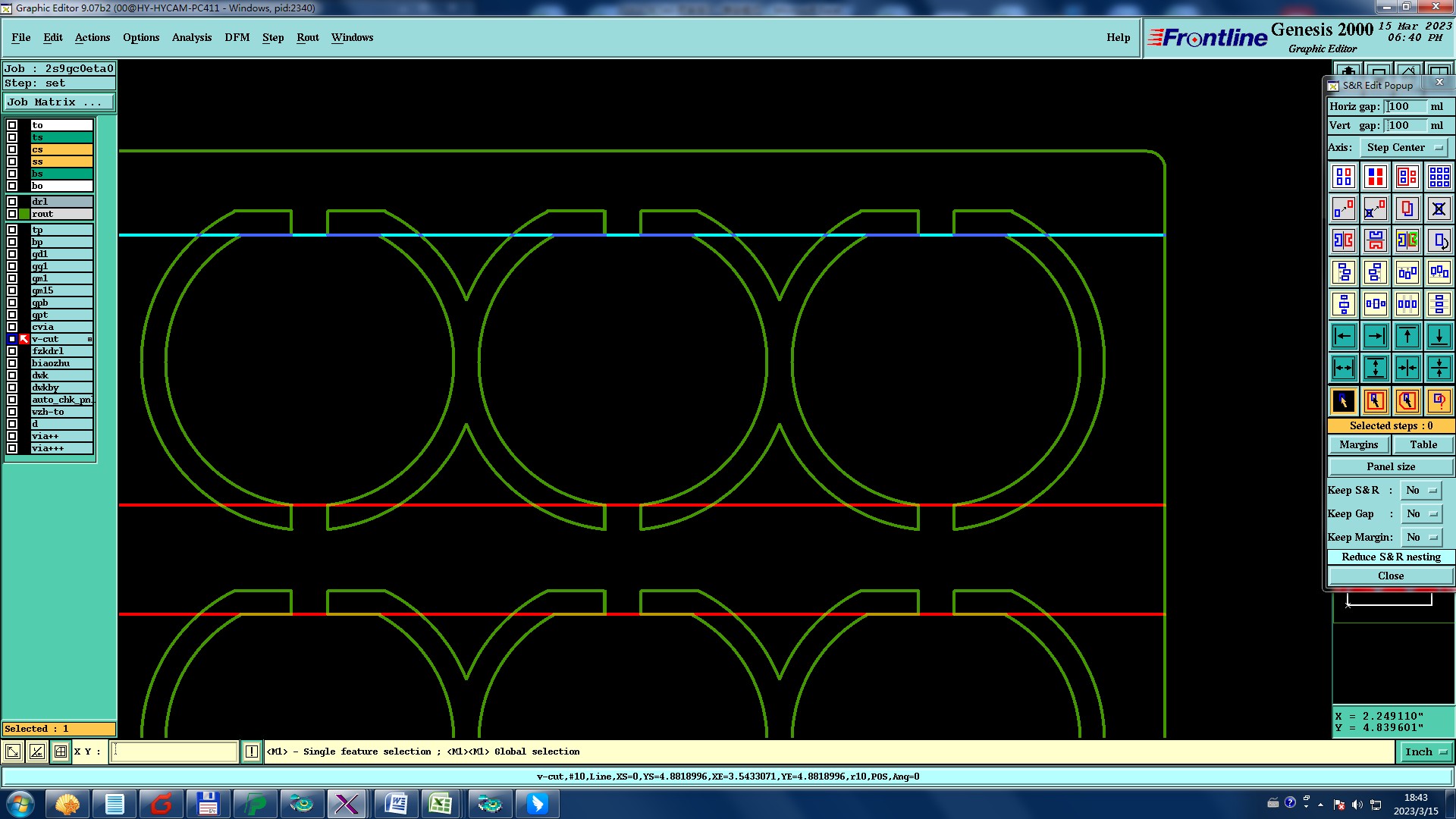1456x819 pixels.
Task: Toggle the 'drl' layer display checkbox
Action: pyautogui.click(x=12, y=202)
